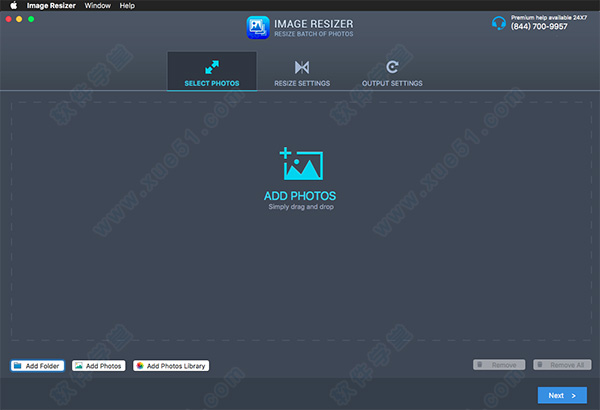Click the Add Folder button
600x410 pixels.
tap(38, 366)
